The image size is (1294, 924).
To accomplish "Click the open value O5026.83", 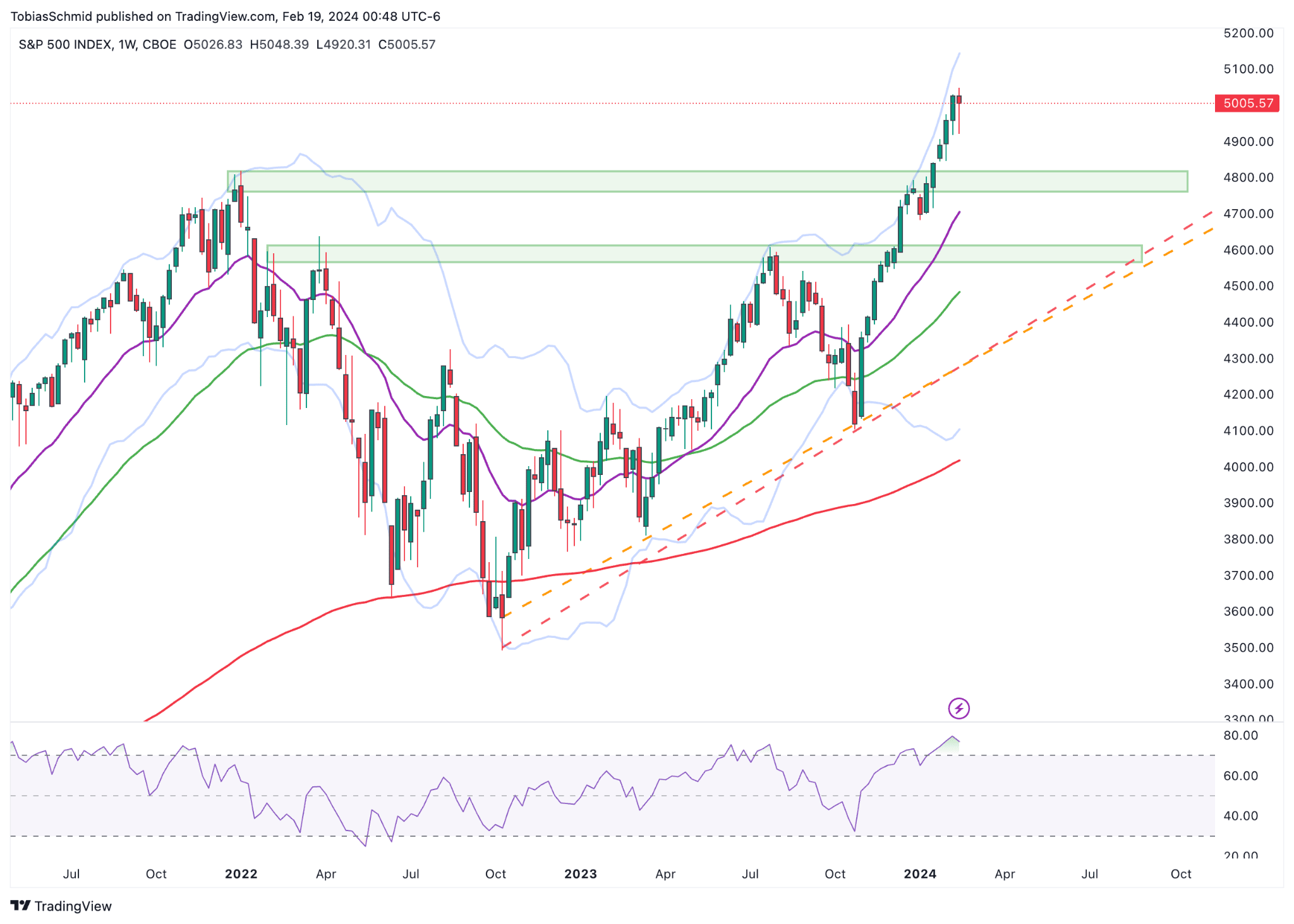I will tap(212, 44).
